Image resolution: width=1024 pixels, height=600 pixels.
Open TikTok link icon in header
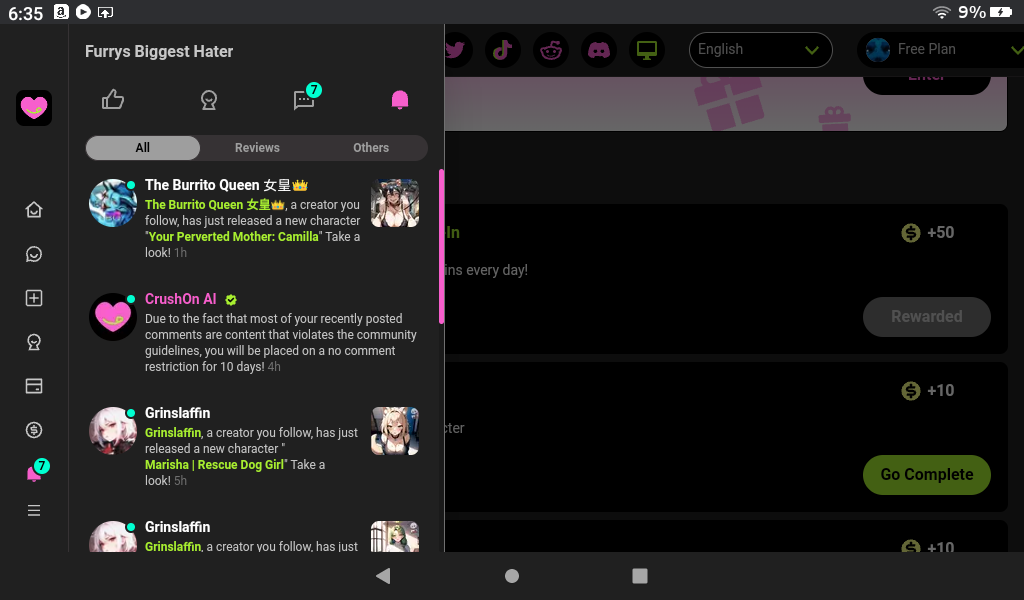pyautogui.click(x=502, y=50)
